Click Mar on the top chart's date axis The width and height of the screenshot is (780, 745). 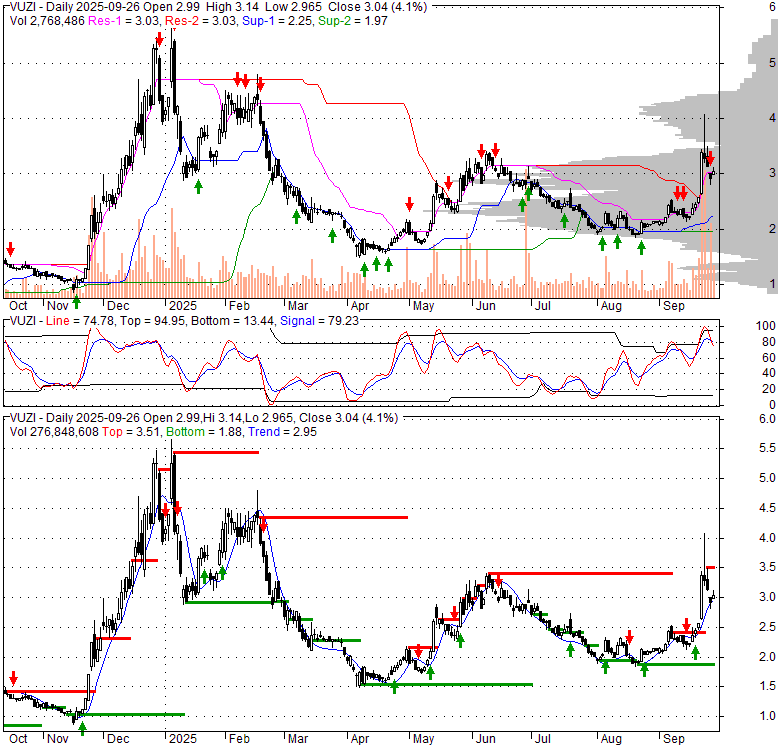(298, 305)
